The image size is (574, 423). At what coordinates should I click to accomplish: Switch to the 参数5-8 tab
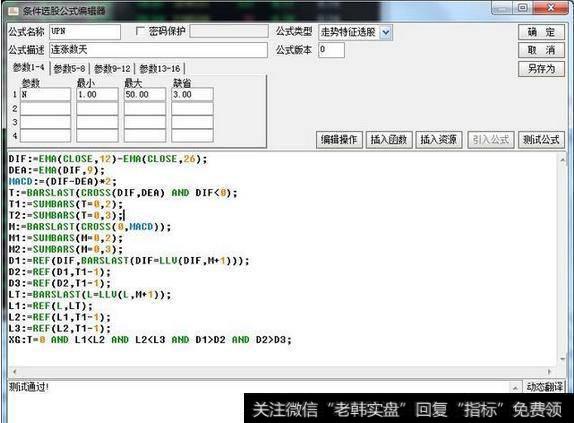[70, 68]
